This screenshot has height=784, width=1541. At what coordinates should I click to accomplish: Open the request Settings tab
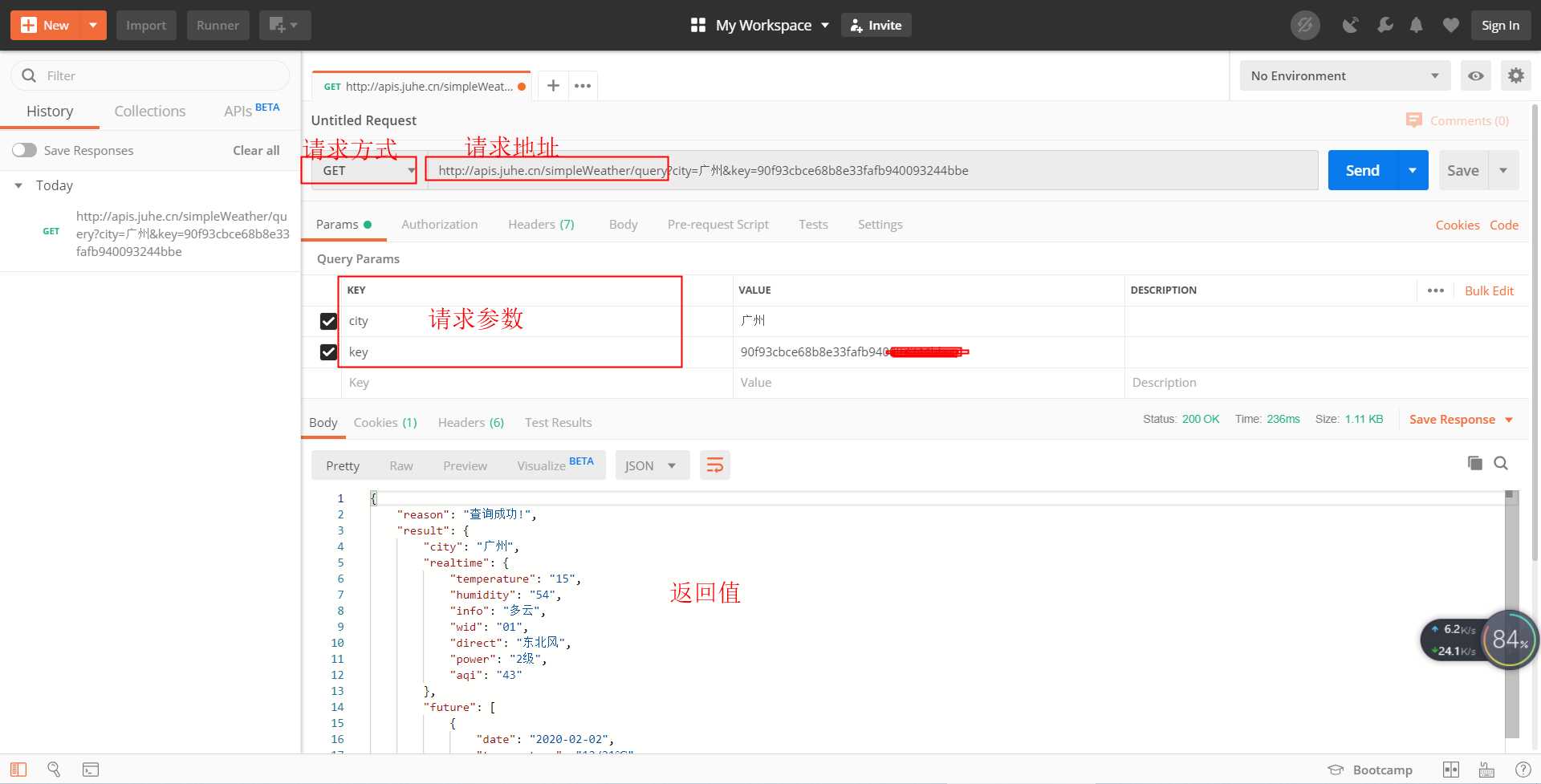point(880,225)
